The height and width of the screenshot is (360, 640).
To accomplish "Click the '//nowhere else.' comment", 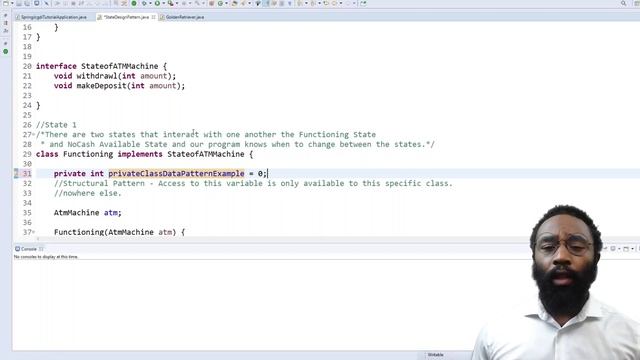I will click(x=88, y=193).
